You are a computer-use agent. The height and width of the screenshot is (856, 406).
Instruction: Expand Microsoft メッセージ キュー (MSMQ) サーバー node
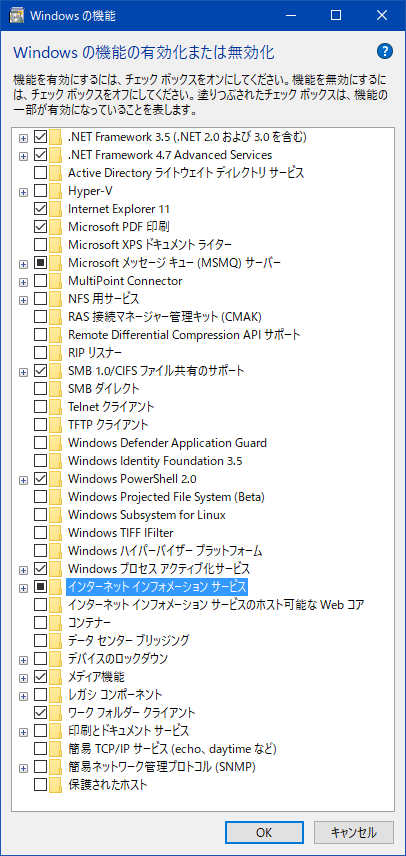[x=23, y=265]
